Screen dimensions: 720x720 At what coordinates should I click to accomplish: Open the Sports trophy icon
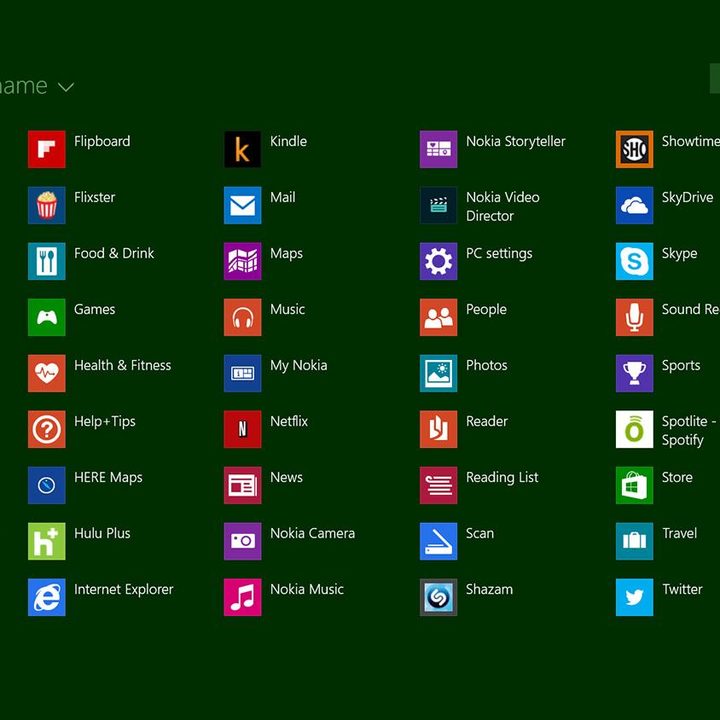(x=635, y=373)
